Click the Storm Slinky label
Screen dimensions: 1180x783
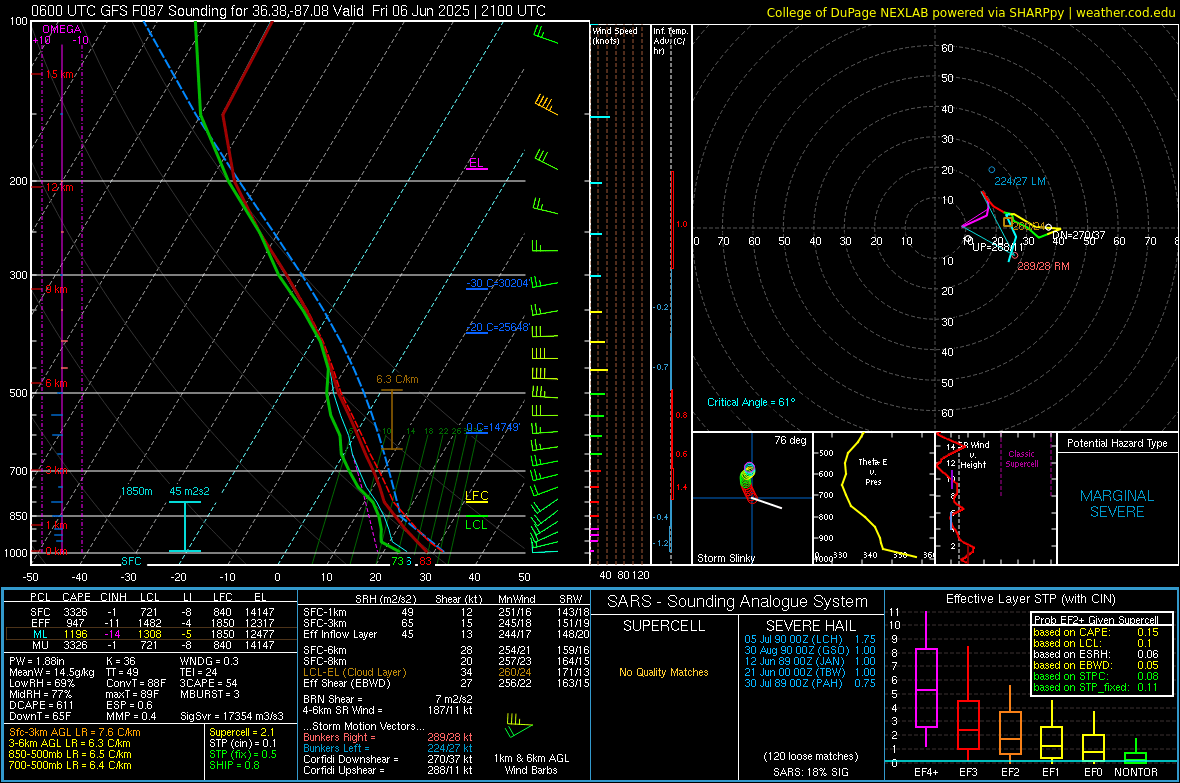point(725,558)
